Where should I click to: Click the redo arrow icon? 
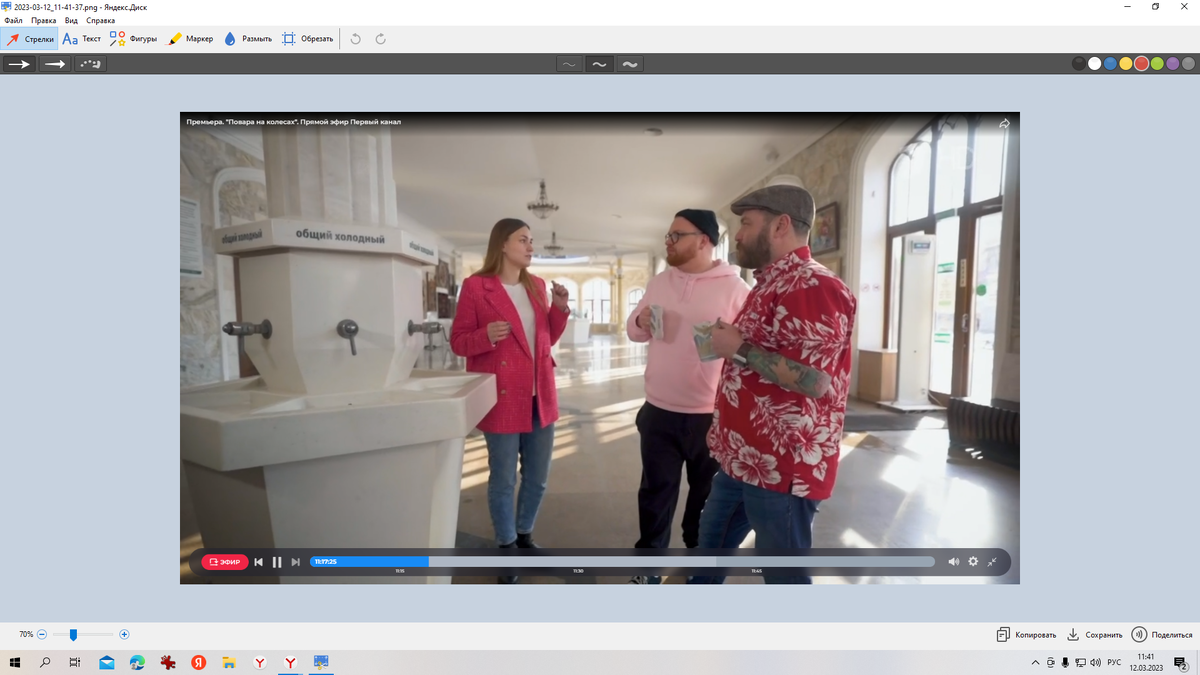coord(381,39)
